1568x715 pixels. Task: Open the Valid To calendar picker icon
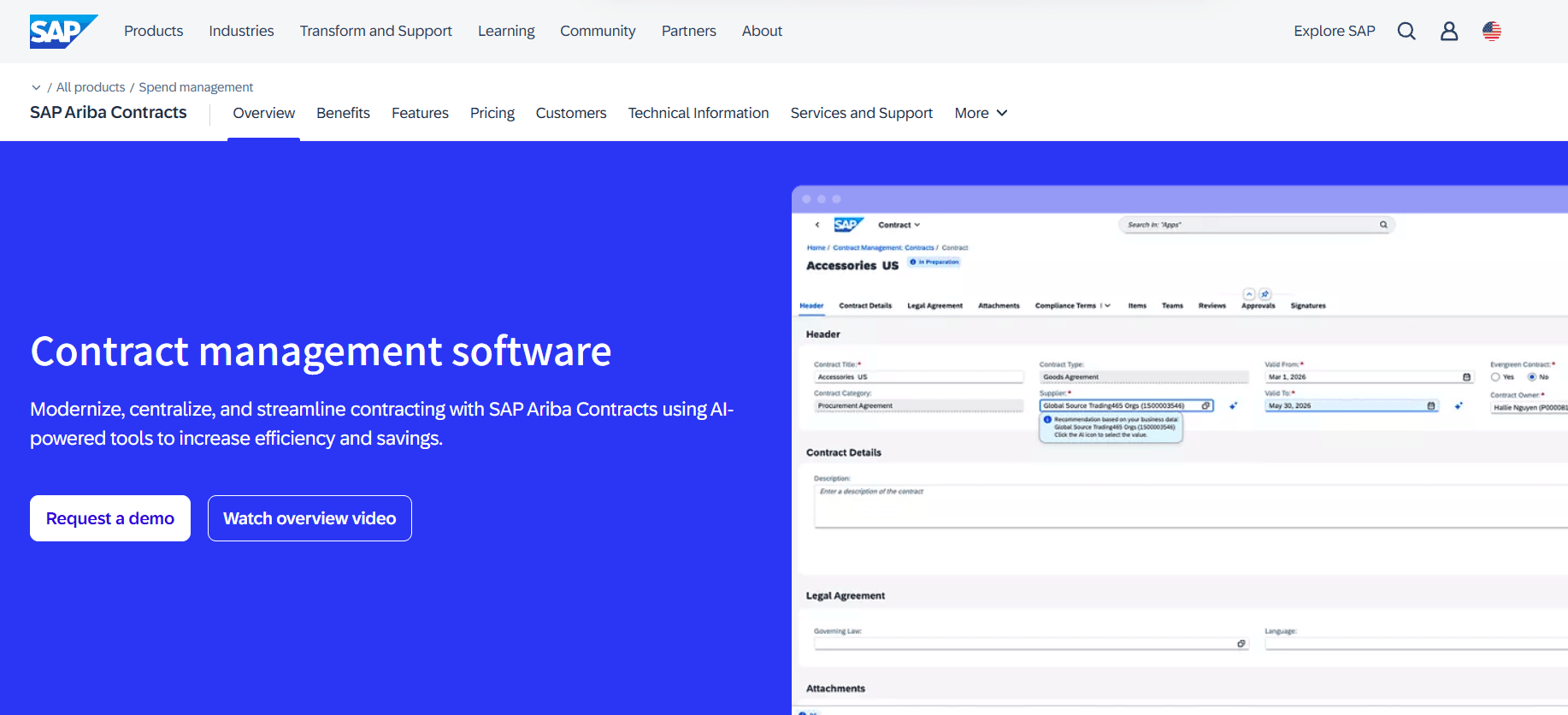[x=1431, y=406]
